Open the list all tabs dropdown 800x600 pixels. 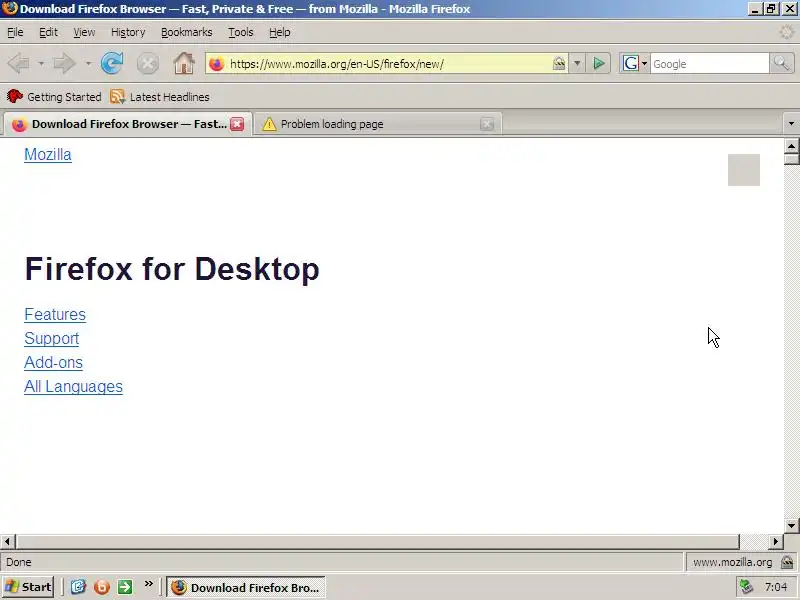click(791, 123)
